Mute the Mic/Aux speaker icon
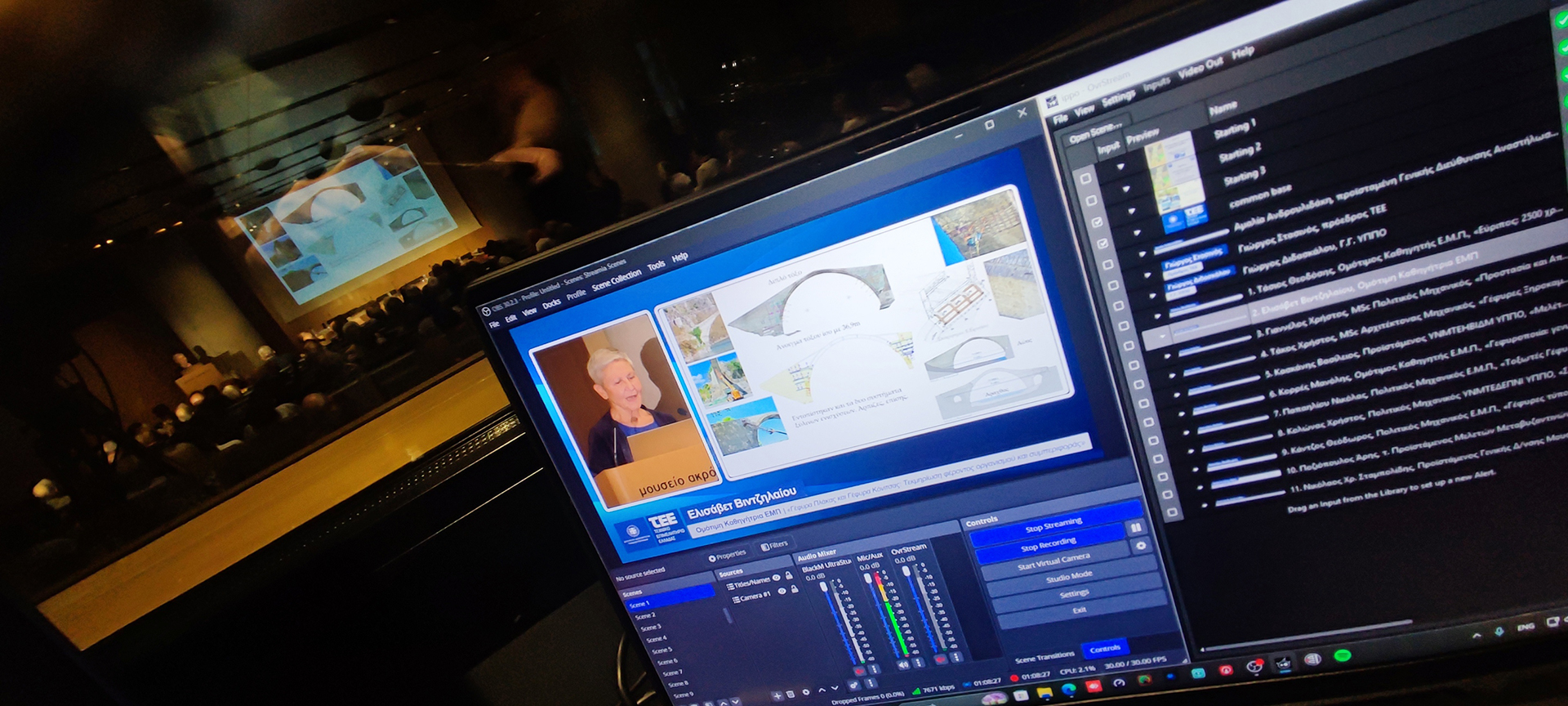The width and height of the screenshot is (1568, 706). click(903, 664)
